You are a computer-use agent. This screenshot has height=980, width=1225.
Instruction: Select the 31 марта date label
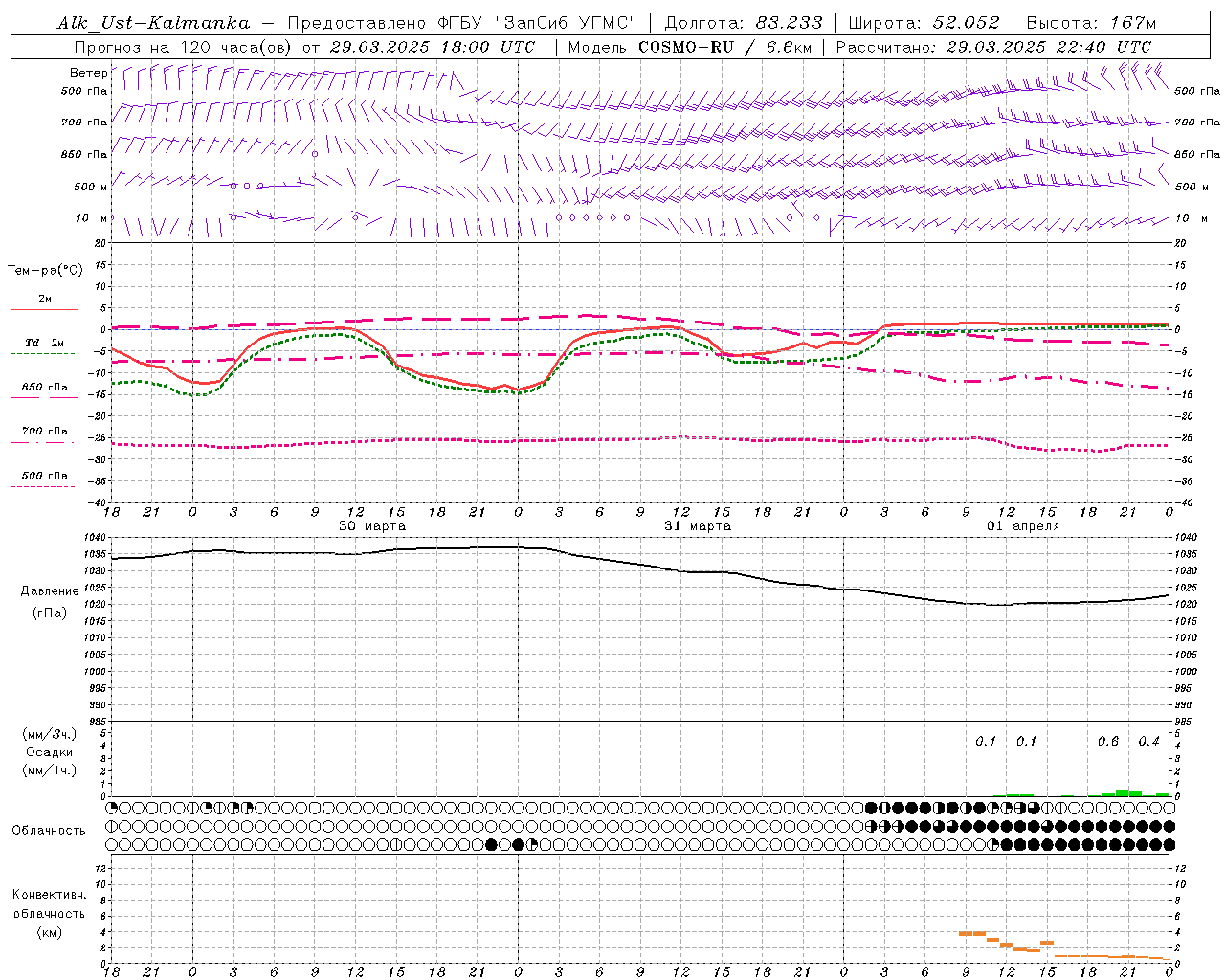[698, 525]
